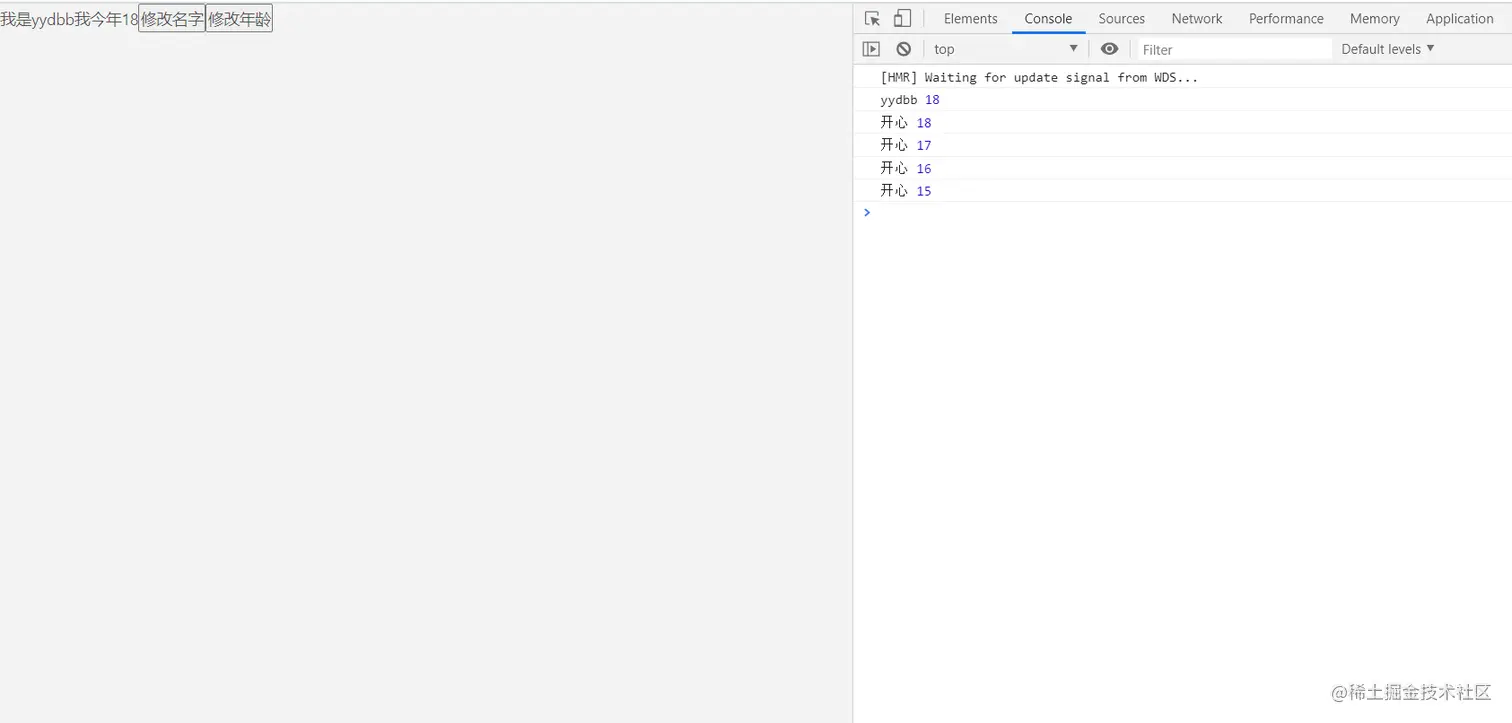Image resolution: width=1512 pixels, height=723 pixels.
Task: Open the Sources tab
Action: [1121, 18]
